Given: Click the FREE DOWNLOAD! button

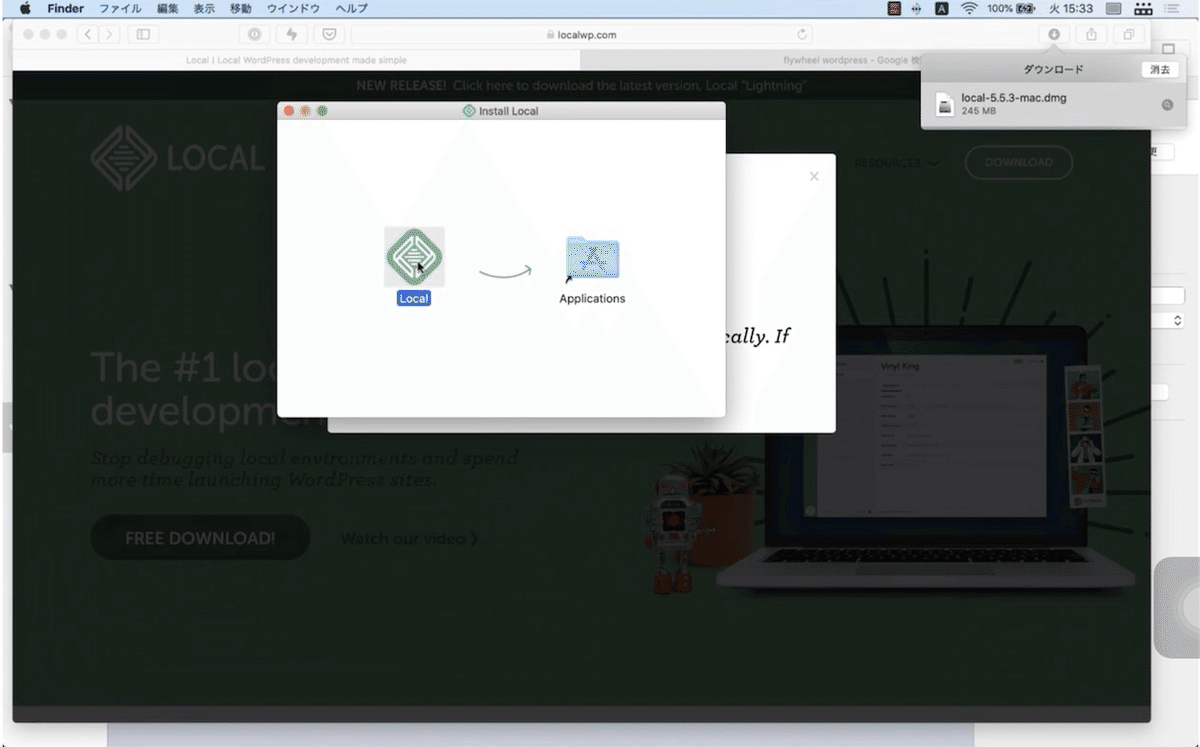Looking at the screenshot, I should tap(200, 538).
